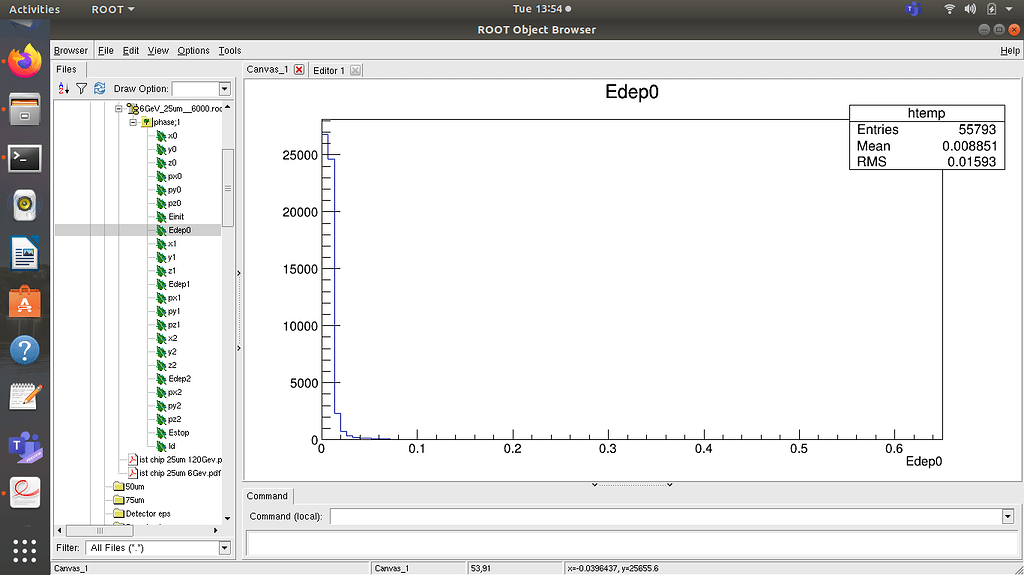This screenshot has width=1024, height=575.
Task: Click the 50um folder icon
Action: 118,487
